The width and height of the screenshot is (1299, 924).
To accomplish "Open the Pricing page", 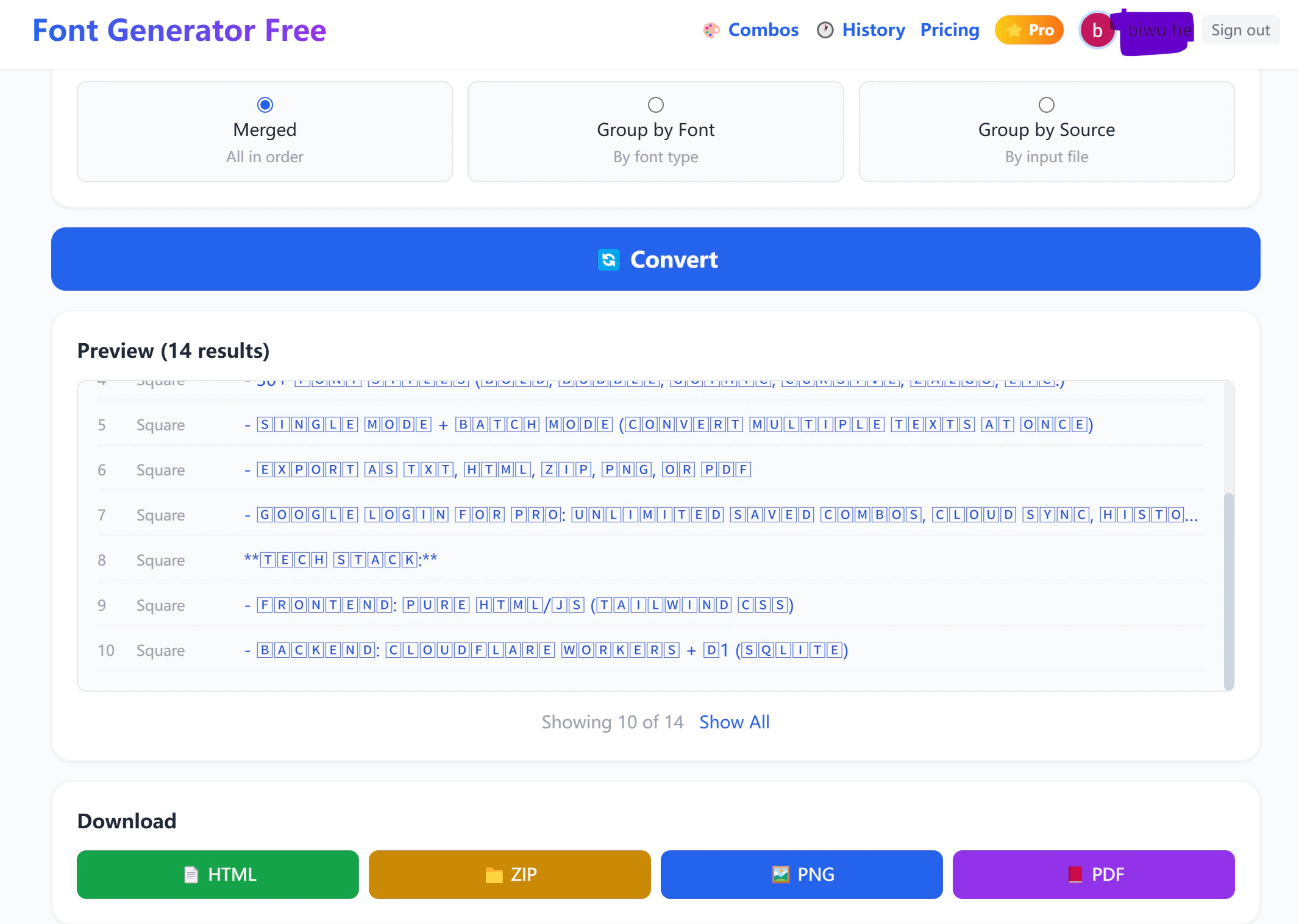I will point(950,30).
